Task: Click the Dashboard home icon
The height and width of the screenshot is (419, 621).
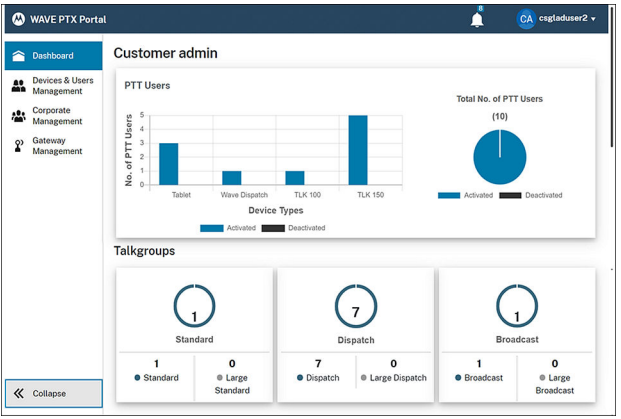Action: pyautogui.click(x=19, y=56)
